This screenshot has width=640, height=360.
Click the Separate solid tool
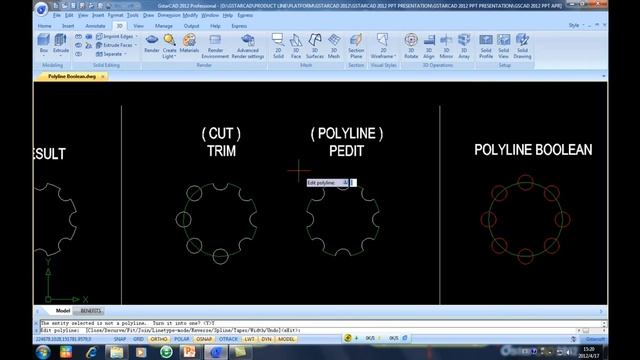109,54
